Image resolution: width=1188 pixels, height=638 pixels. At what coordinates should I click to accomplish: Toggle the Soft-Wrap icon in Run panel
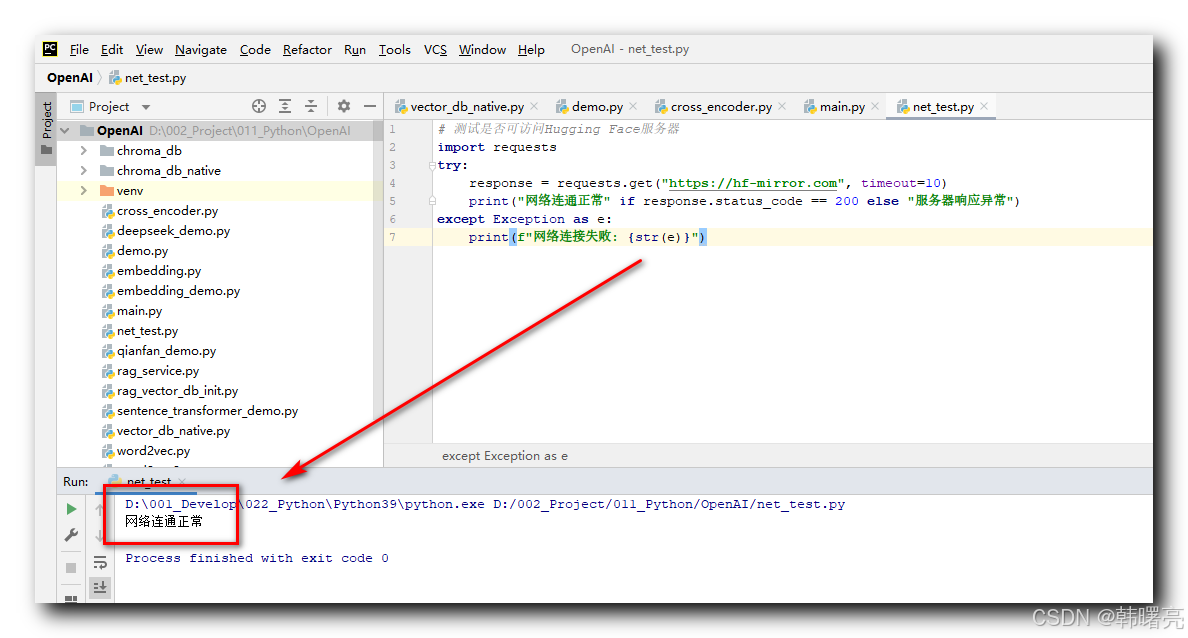point(100,562)
